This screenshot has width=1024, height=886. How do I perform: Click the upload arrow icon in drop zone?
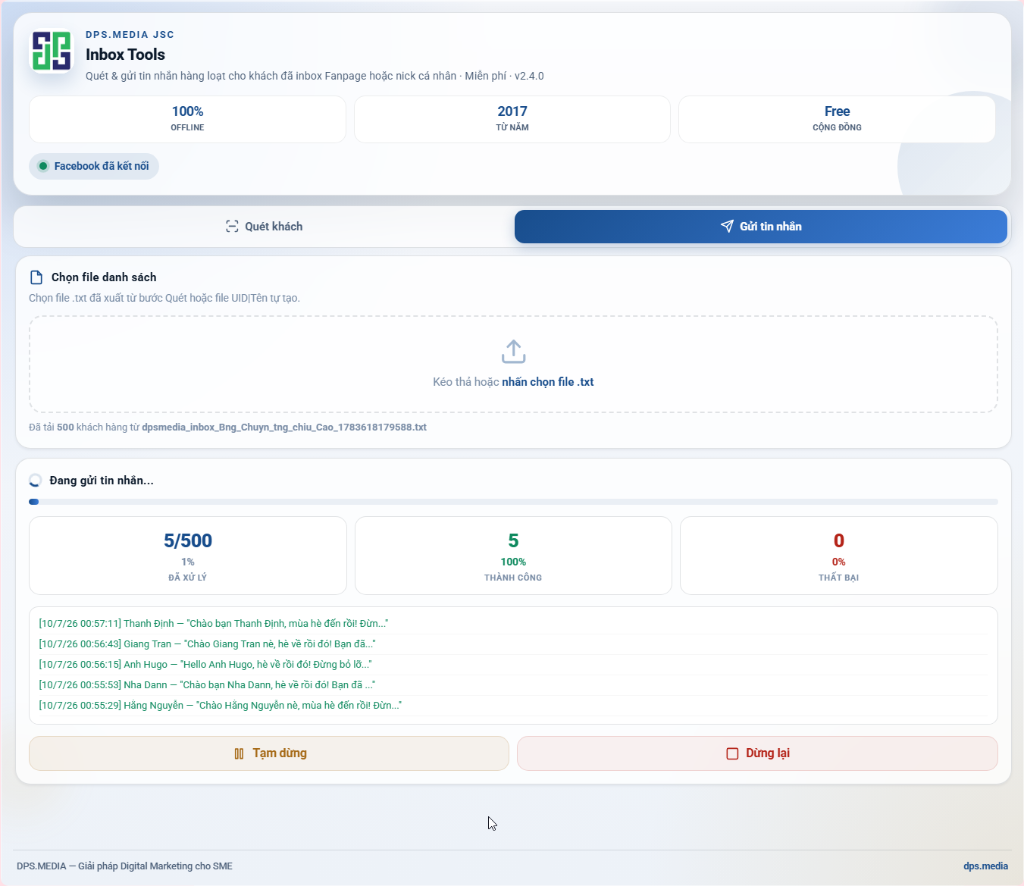point(513,351)
